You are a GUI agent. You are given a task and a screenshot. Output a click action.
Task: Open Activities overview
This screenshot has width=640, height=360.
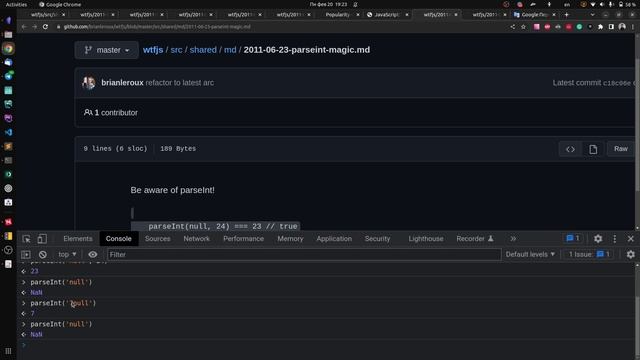tap(16, 4)
